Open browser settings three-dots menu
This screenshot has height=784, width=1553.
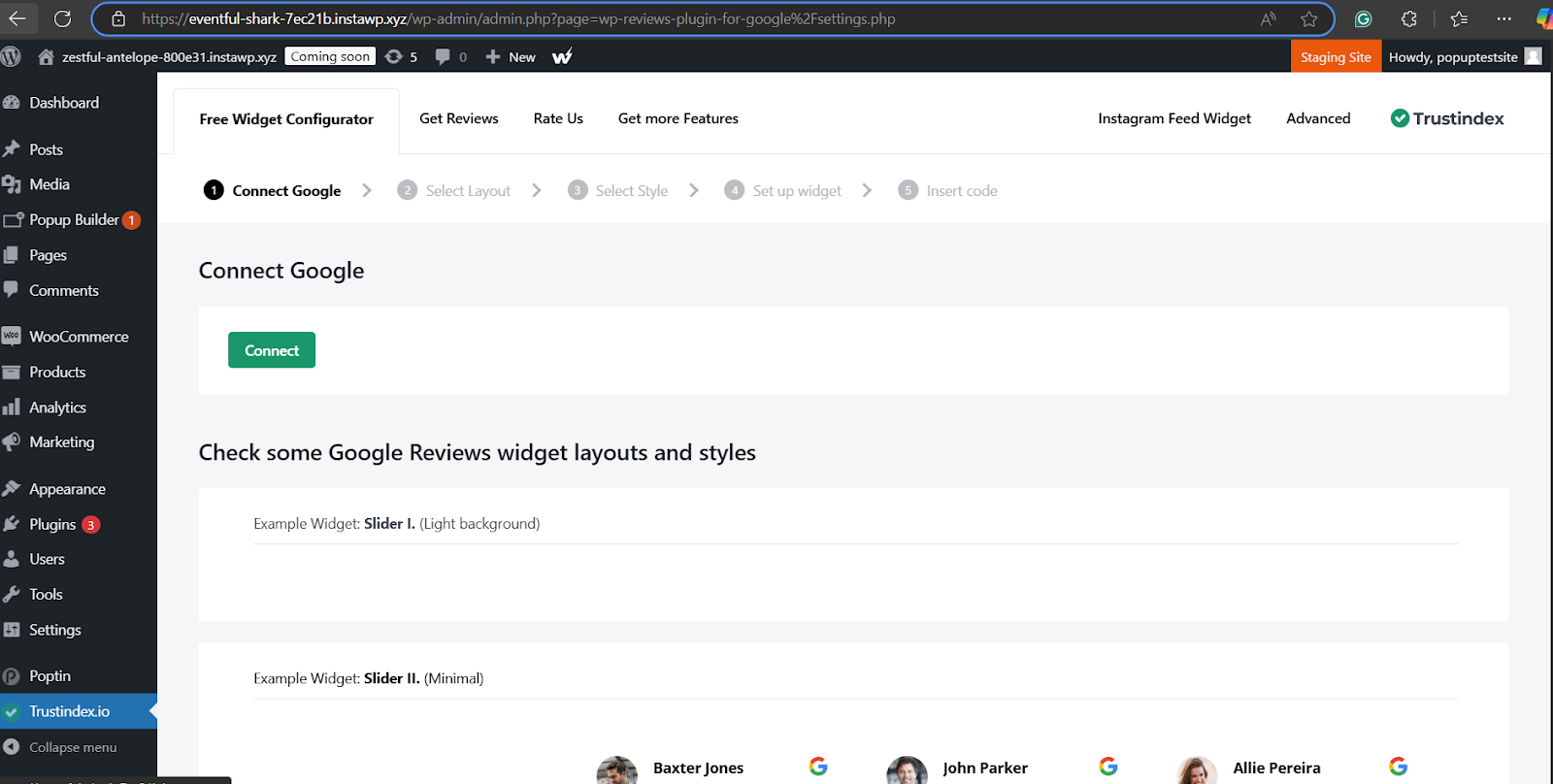1503,18
